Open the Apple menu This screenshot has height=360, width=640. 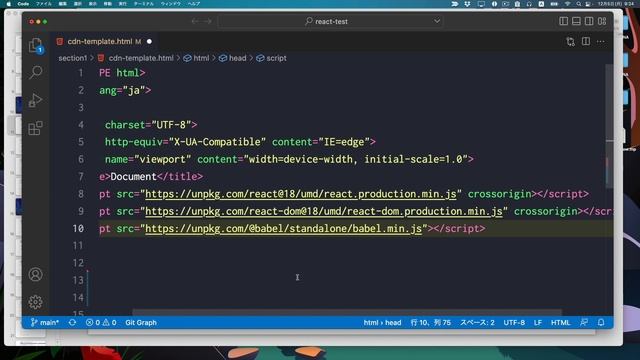pos(8,4)
